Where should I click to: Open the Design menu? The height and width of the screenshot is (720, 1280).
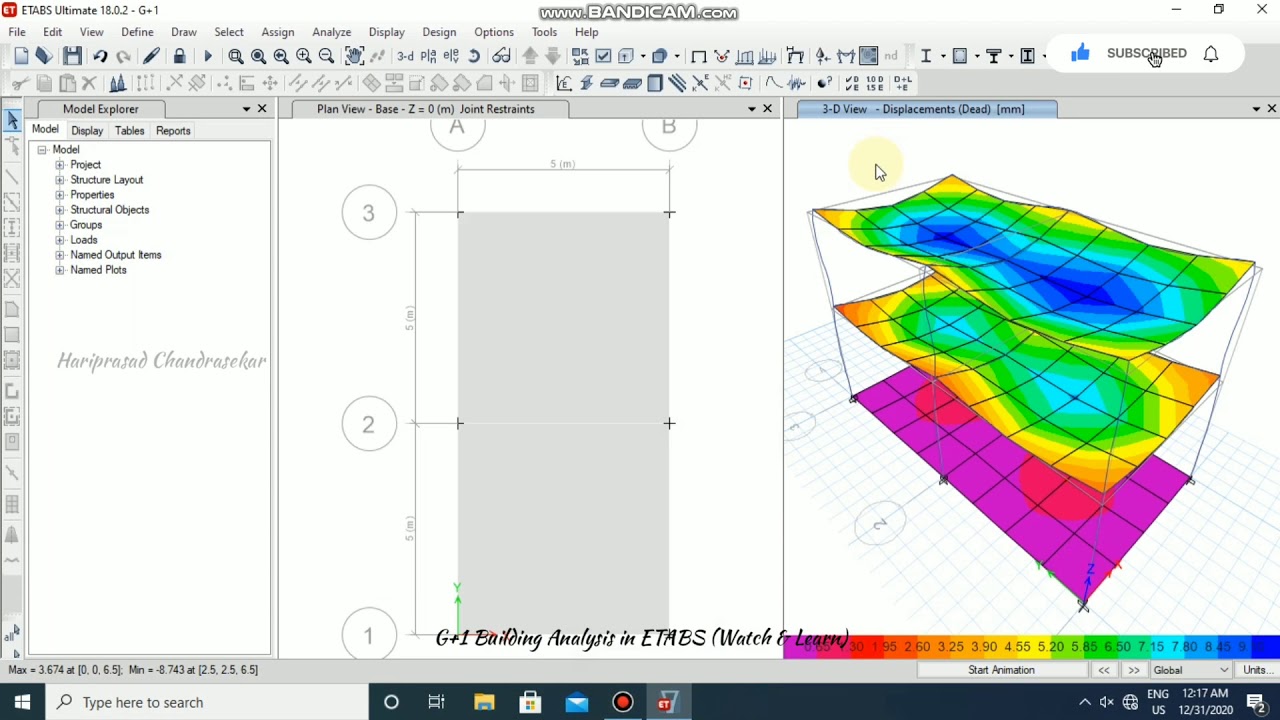pyautogui.click(x=439, y=32)
